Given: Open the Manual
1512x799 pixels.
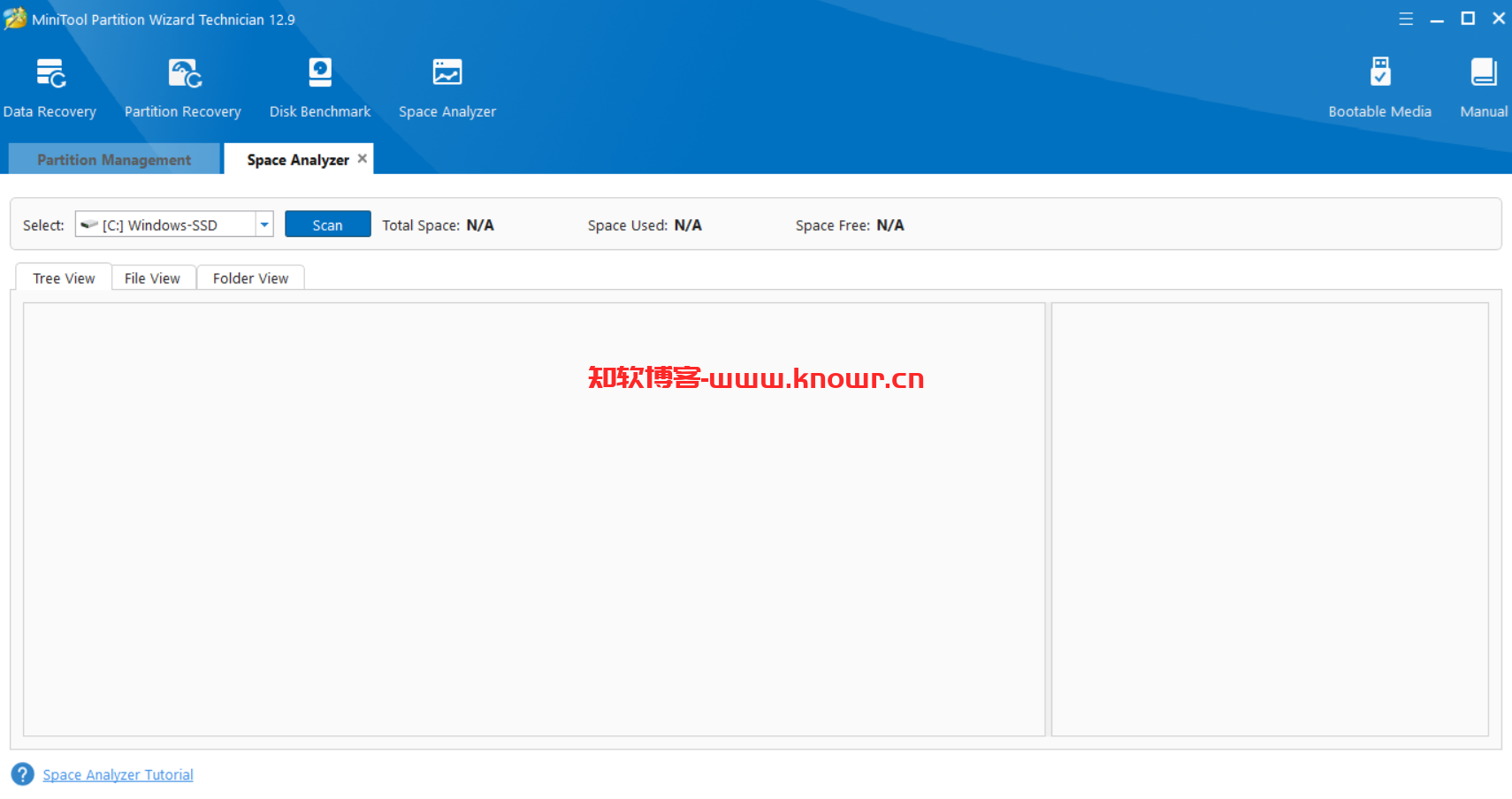Looking at the screenshot, I should (x=1484, y=88).
